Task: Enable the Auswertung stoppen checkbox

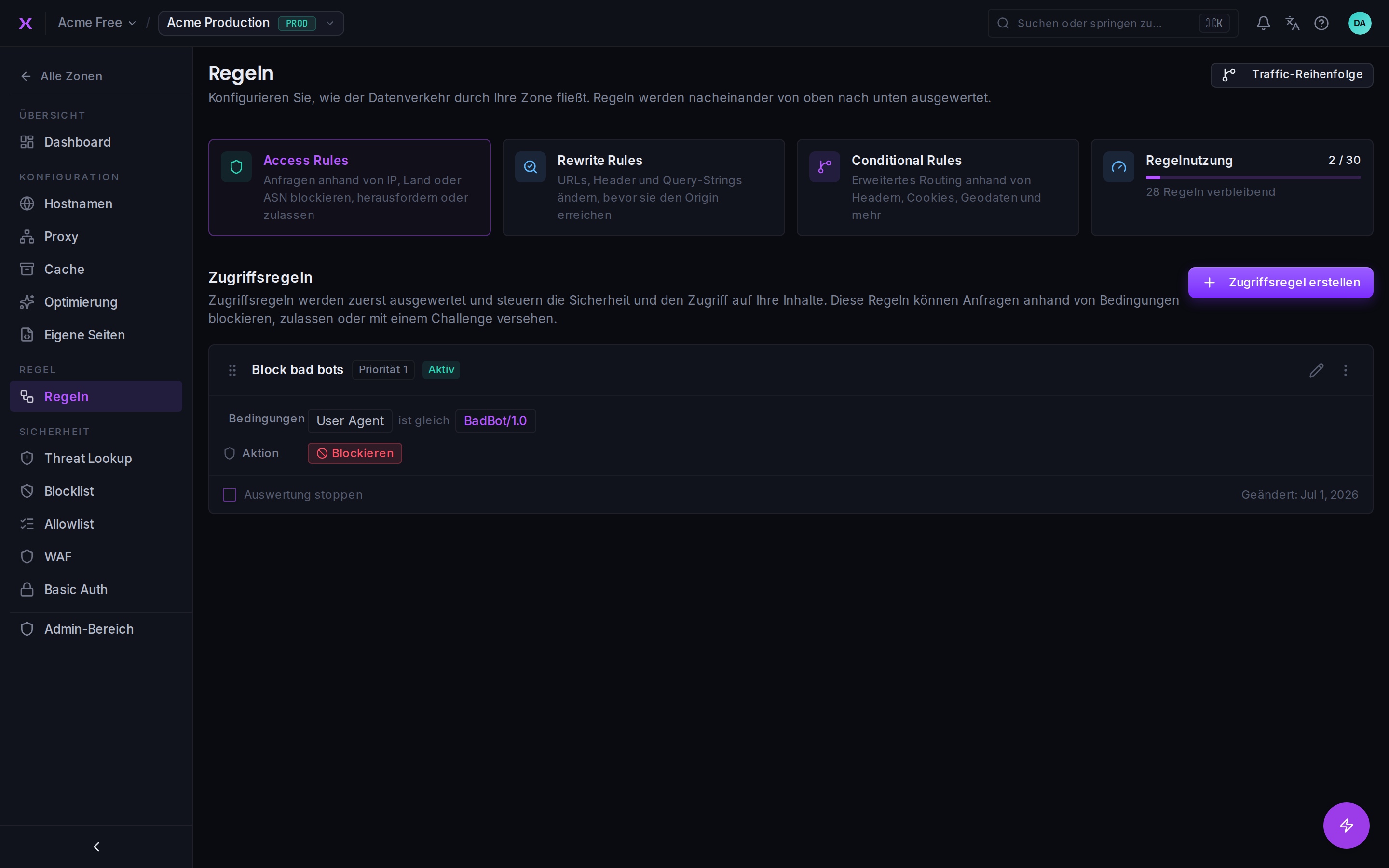Action: (x=230, y=495)
